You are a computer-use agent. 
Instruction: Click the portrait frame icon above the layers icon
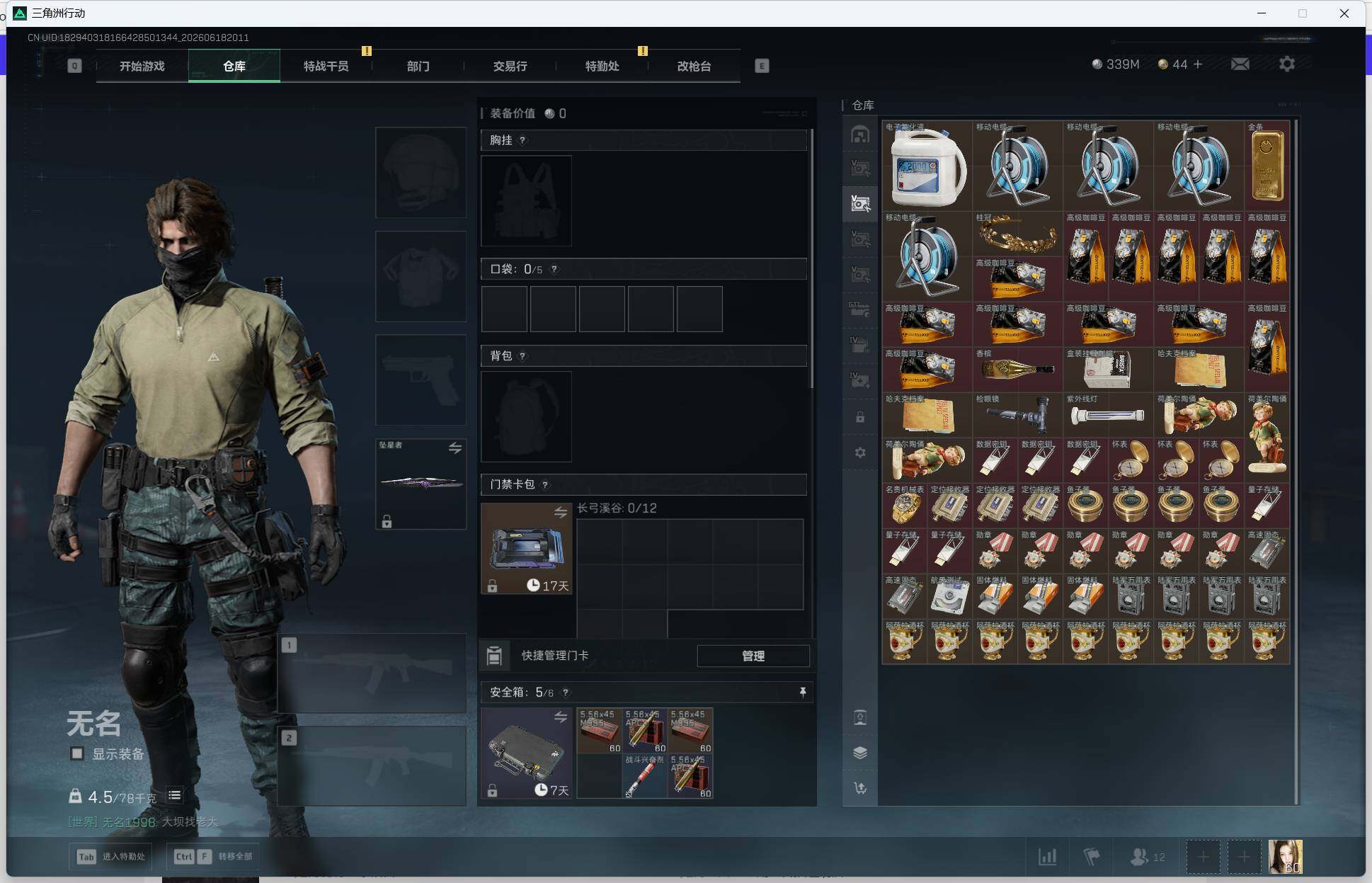tap(860, 718)
